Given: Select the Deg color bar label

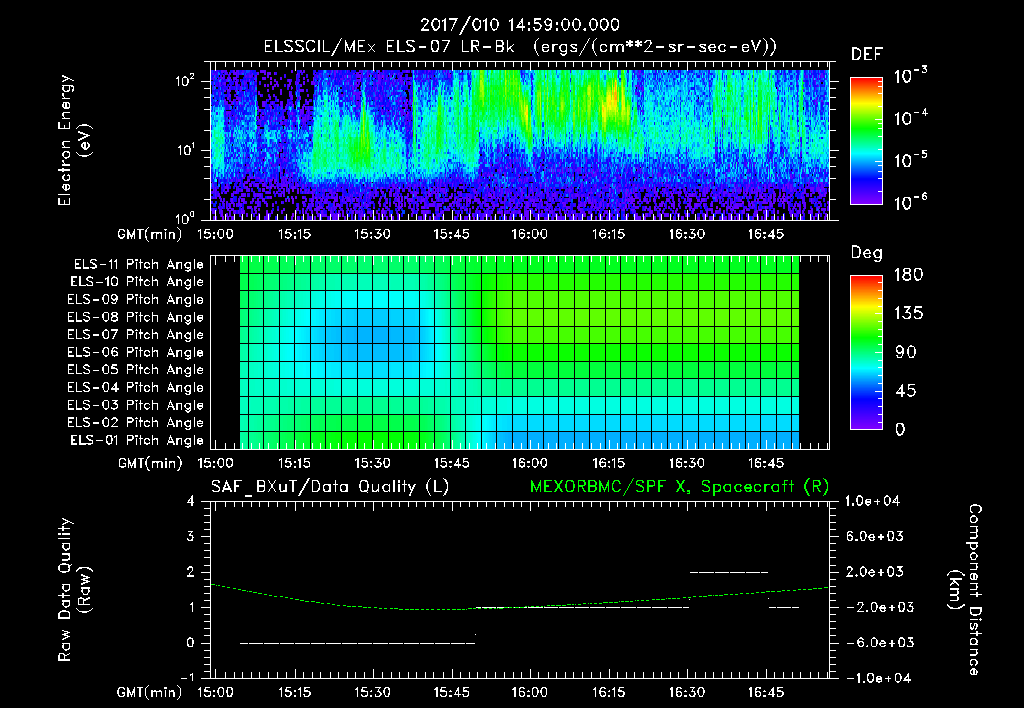Looking at the screenshot, I should point(867,253).
